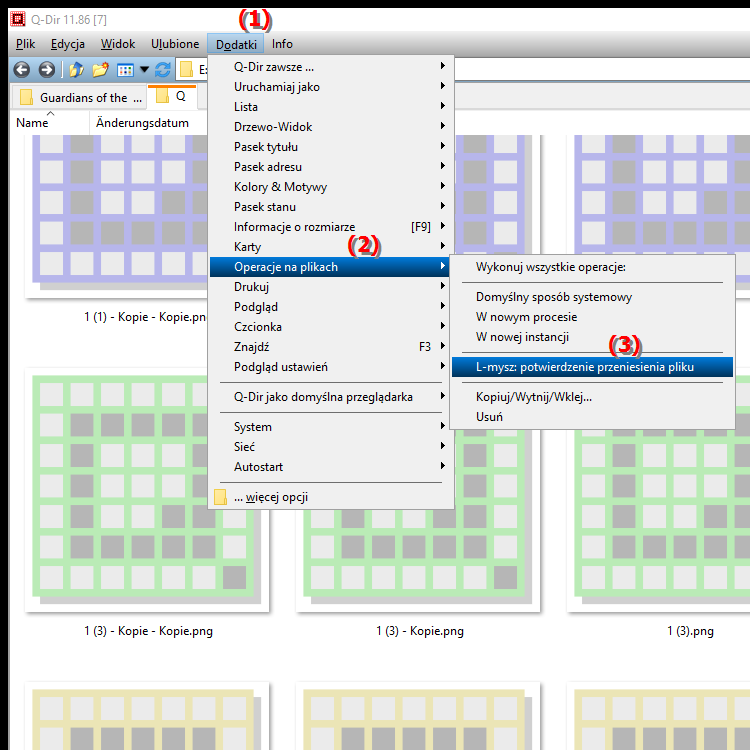Switch to the 'Guardians of the ...' tab
This screenshot has width=750, height=750.
coord(79,98)
